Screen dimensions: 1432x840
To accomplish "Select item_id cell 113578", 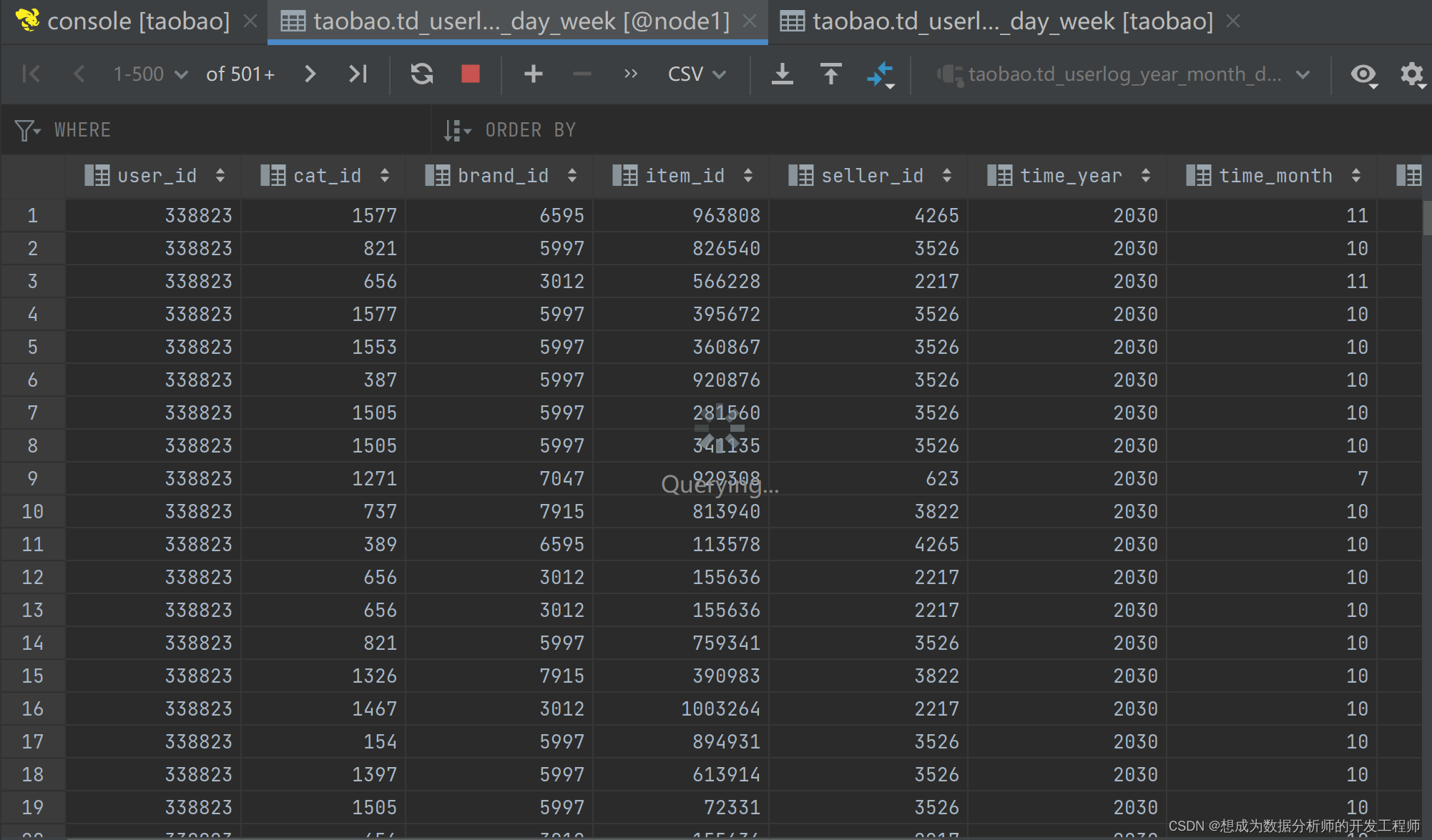I will [x=682, y=544].
